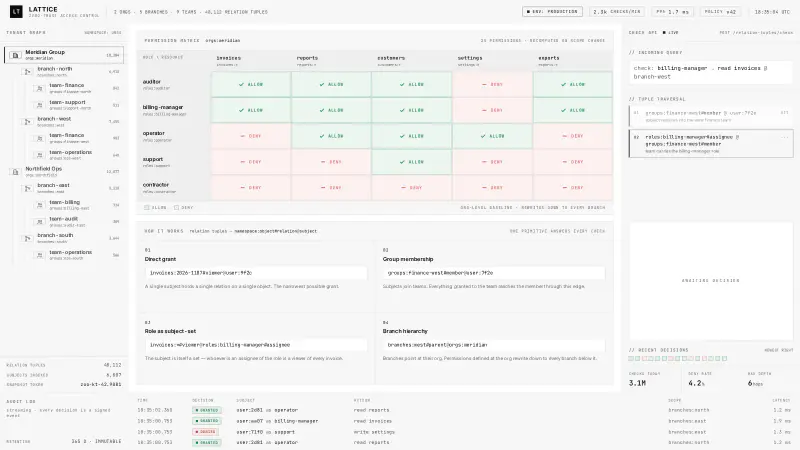The image size is (800, 450).
Task: Select the exports column header
Action: 573,61
